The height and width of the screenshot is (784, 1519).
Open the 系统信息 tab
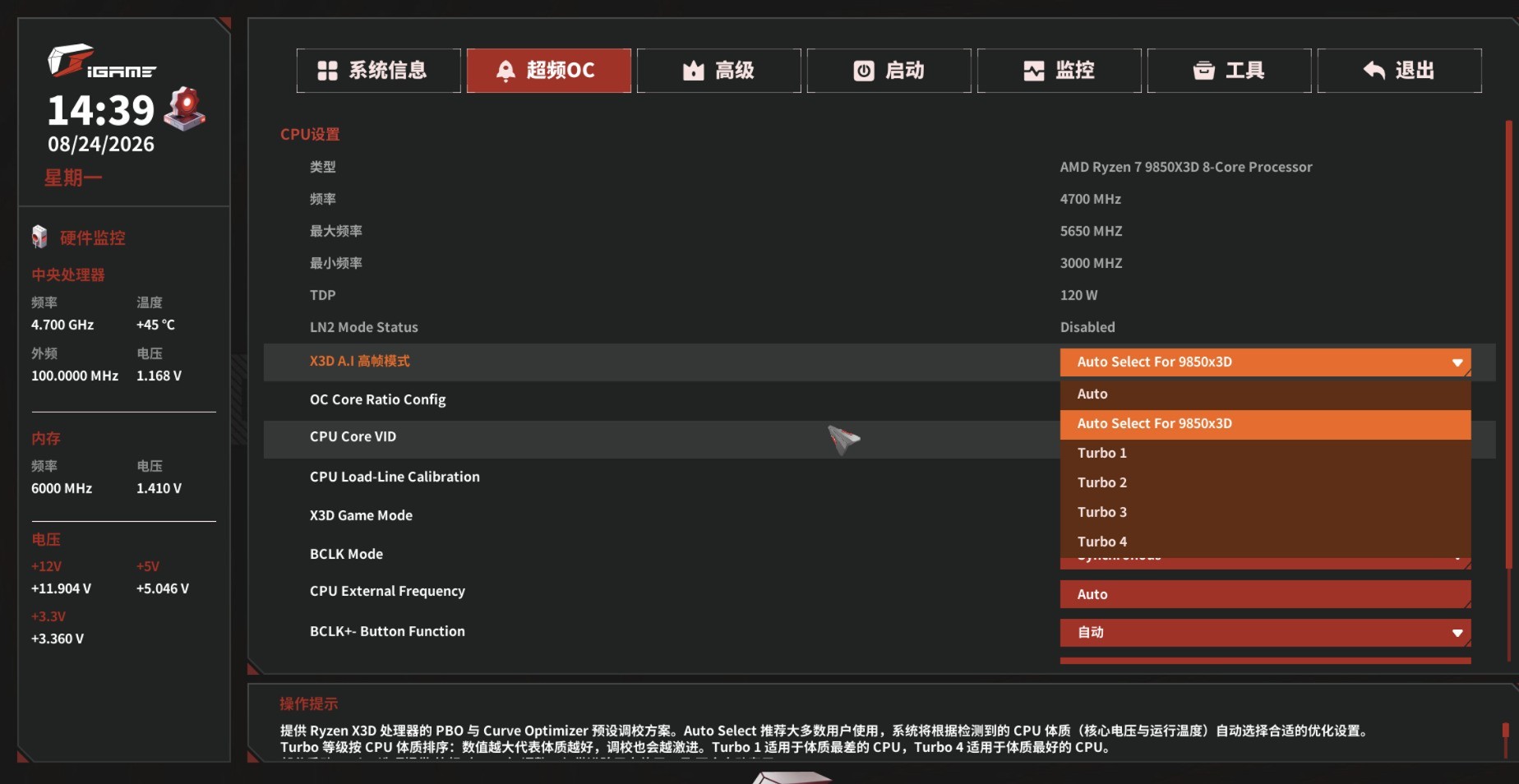point(379,71)
